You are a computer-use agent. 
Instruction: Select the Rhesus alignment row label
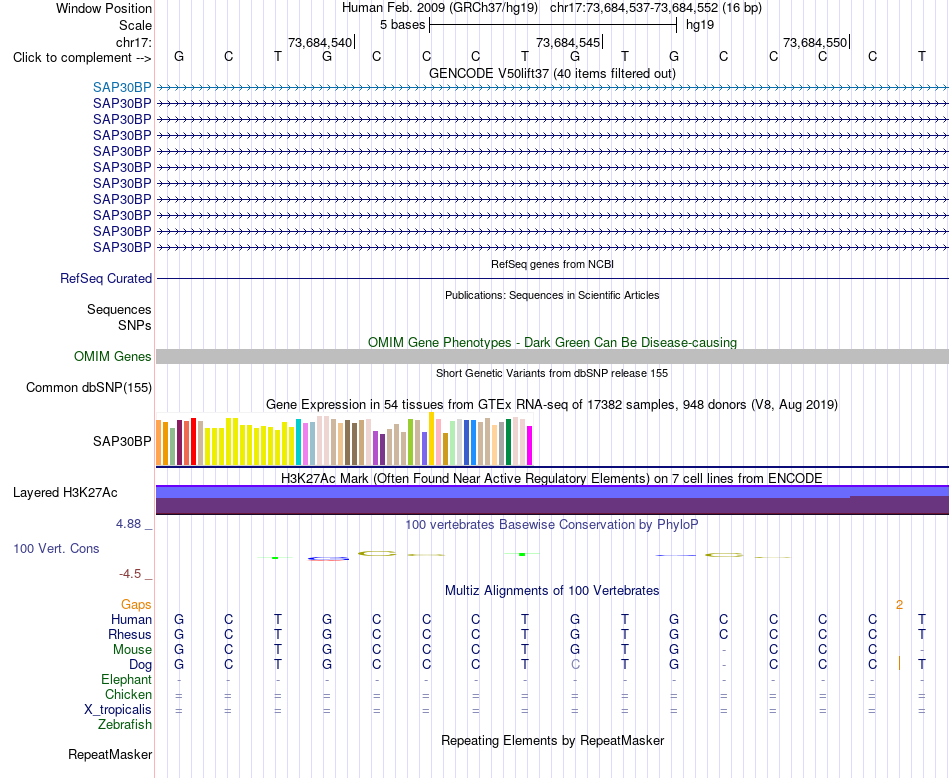pyautogui.click(x=130, y=634)
